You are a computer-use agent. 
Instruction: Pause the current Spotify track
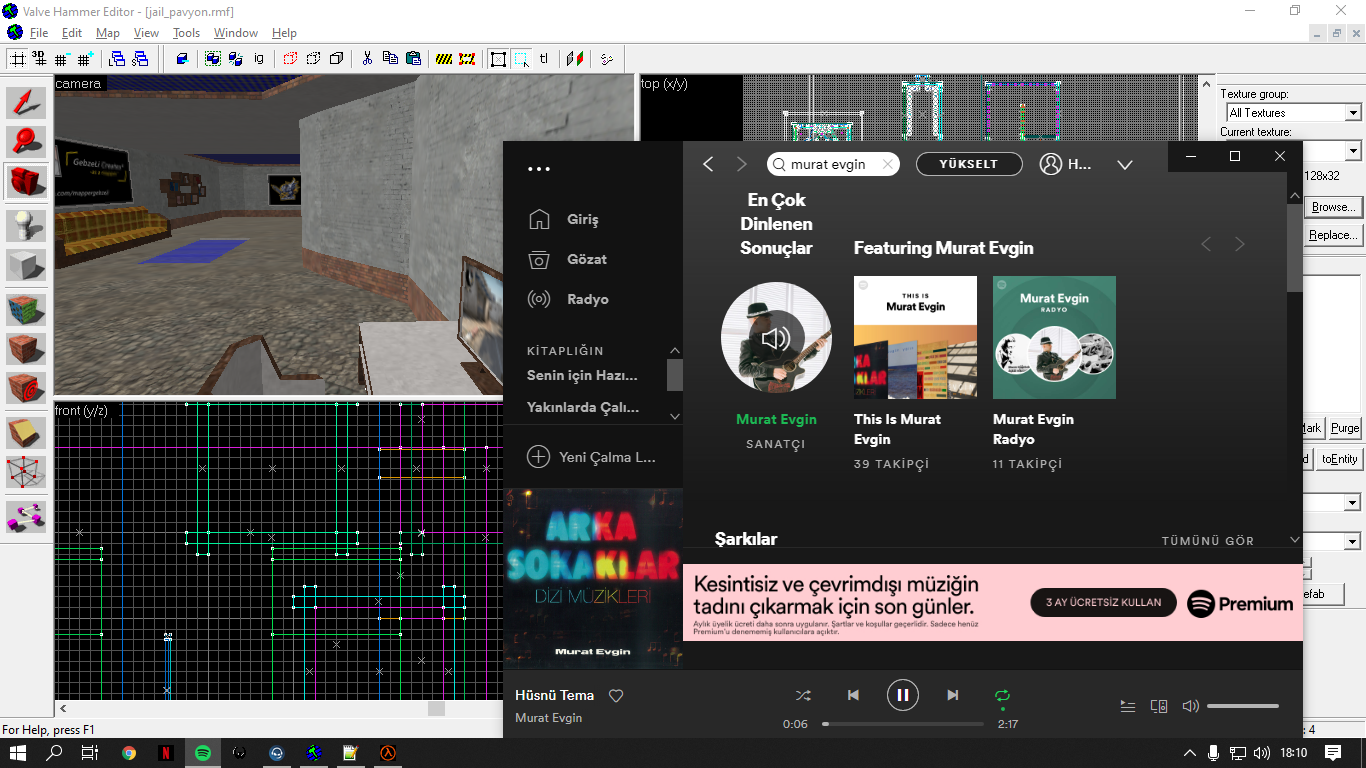tap(903, 695)
